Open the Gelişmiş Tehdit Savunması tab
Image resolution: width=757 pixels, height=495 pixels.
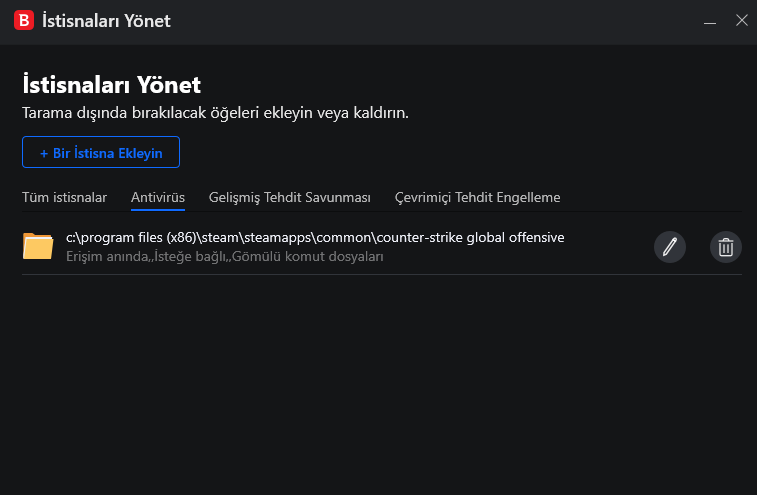pyautogui.click(x=290, y=197)
